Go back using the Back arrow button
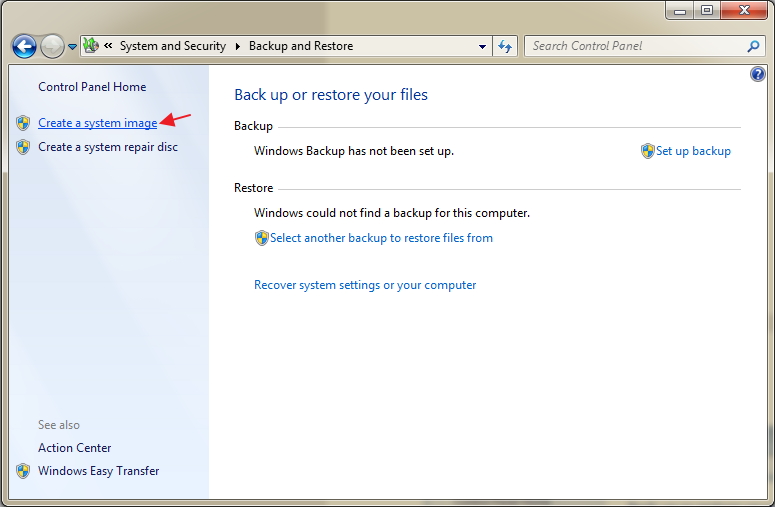Viewport: 775px width, 507px height. 24,46
